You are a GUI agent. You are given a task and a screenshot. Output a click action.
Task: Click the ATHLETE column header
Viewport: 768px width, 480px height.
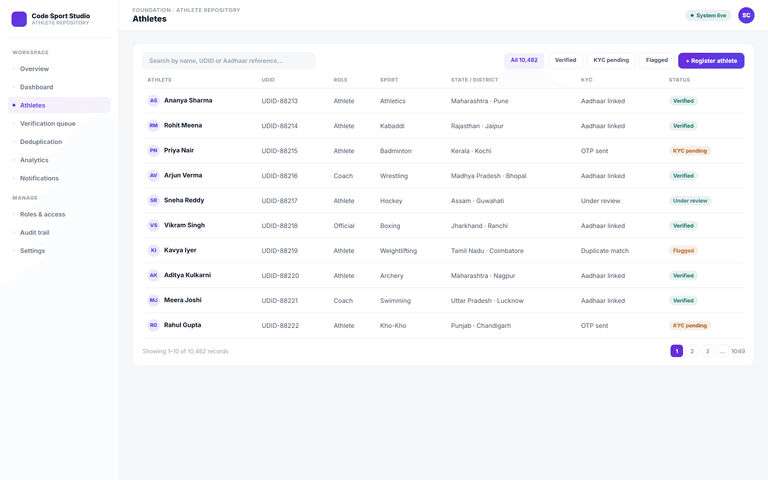coord(160,80)
